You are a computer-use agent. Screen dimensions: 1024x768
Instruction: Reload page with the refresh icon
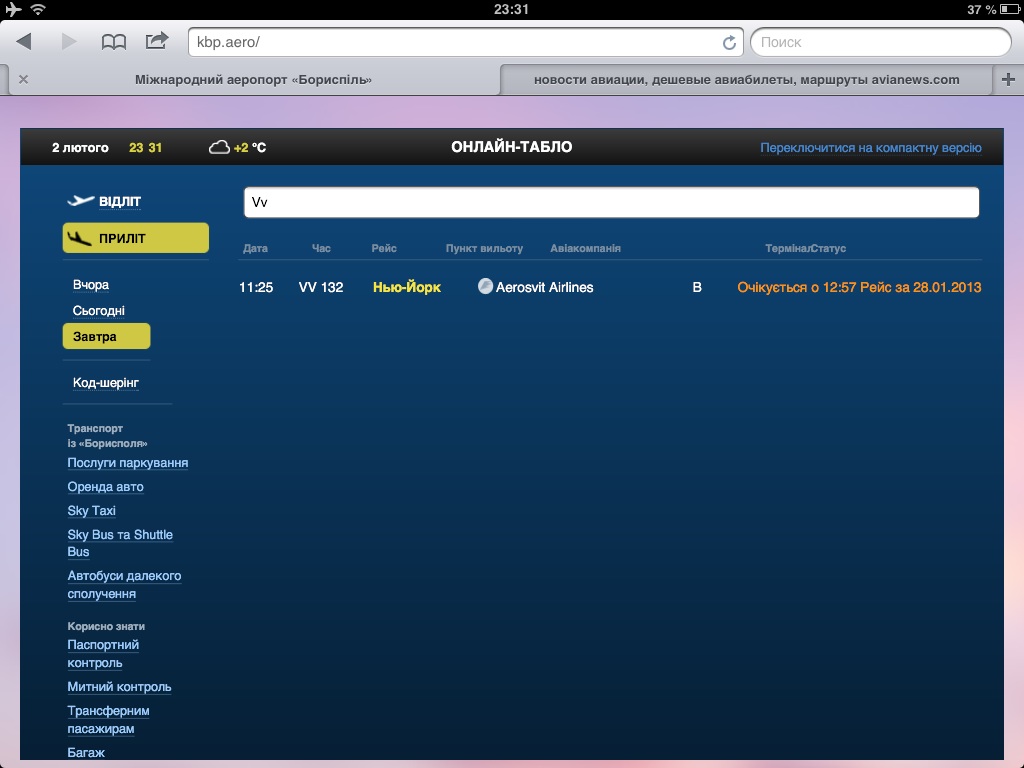[x=729, y=42]
